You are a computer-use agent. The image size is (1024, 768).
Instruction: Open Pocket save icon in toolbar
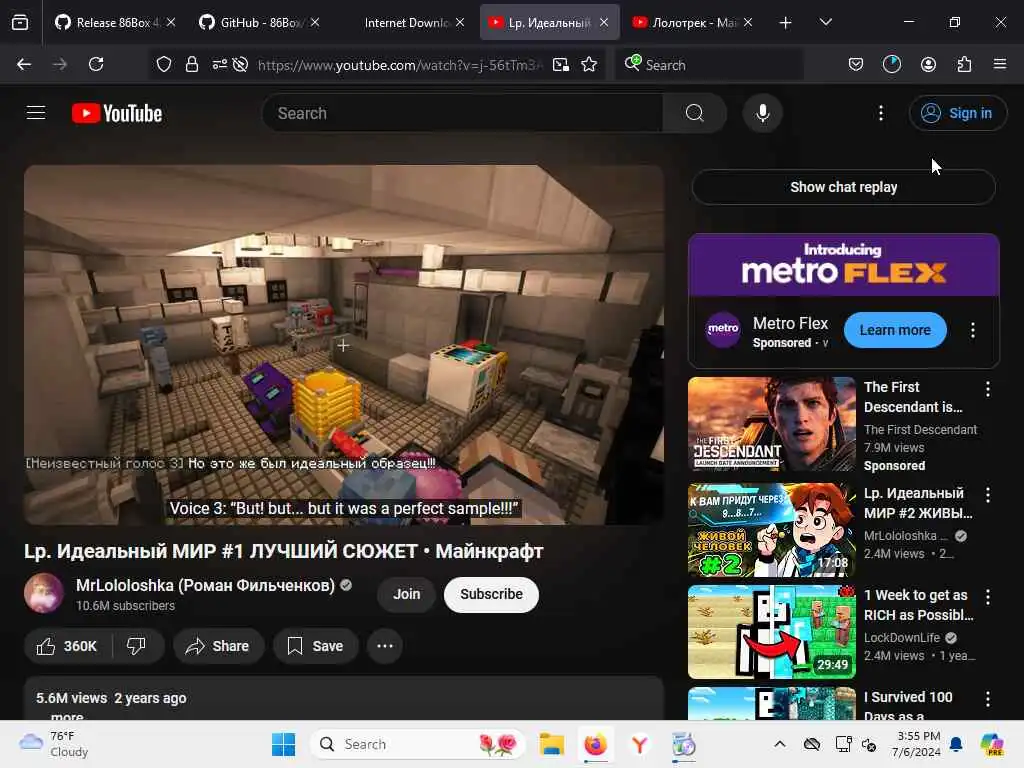click(x=856, y=64)
